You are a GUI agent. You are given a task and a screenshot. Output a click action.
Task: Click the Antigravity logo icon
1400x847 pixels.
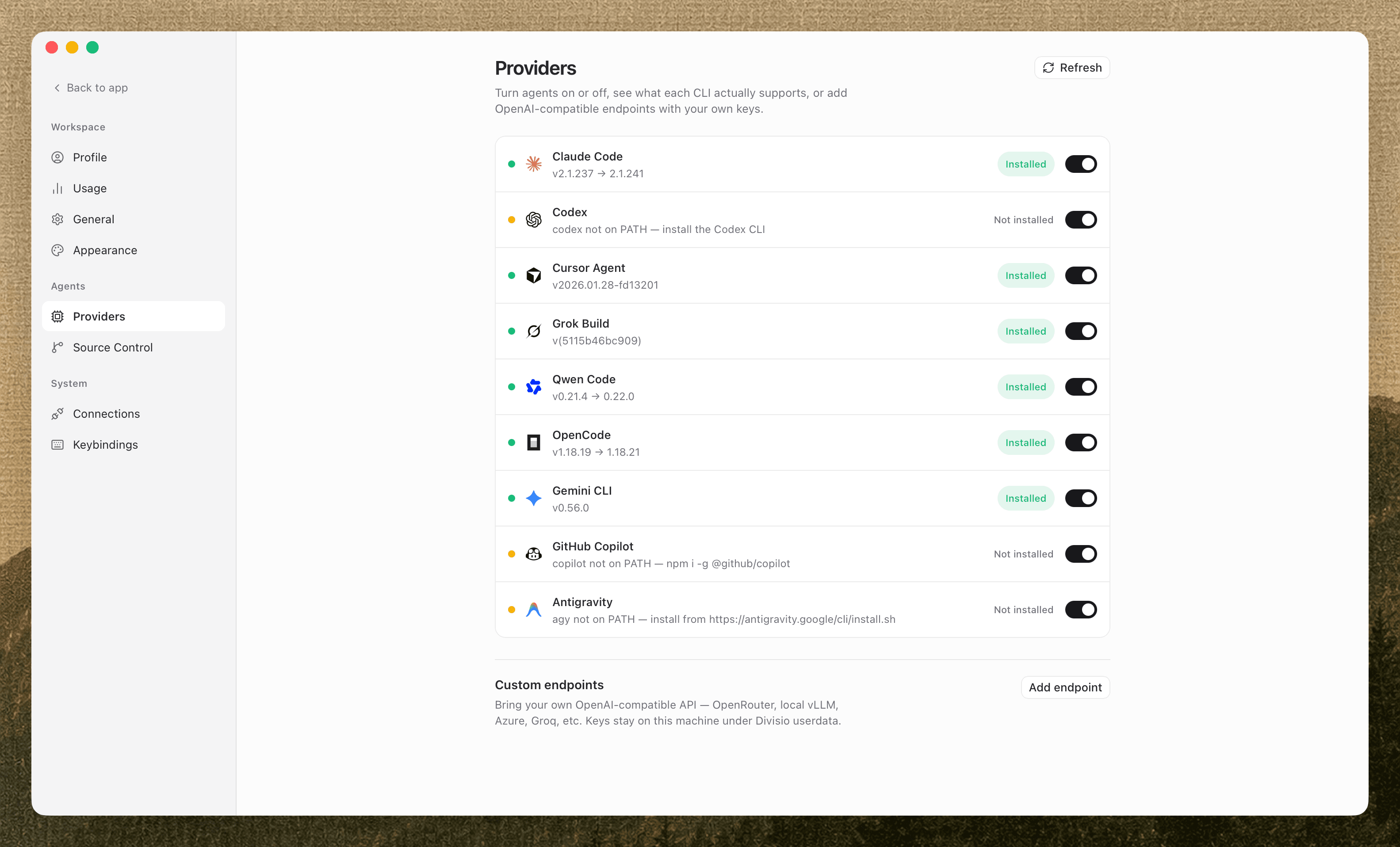click(x=534, y=610)
